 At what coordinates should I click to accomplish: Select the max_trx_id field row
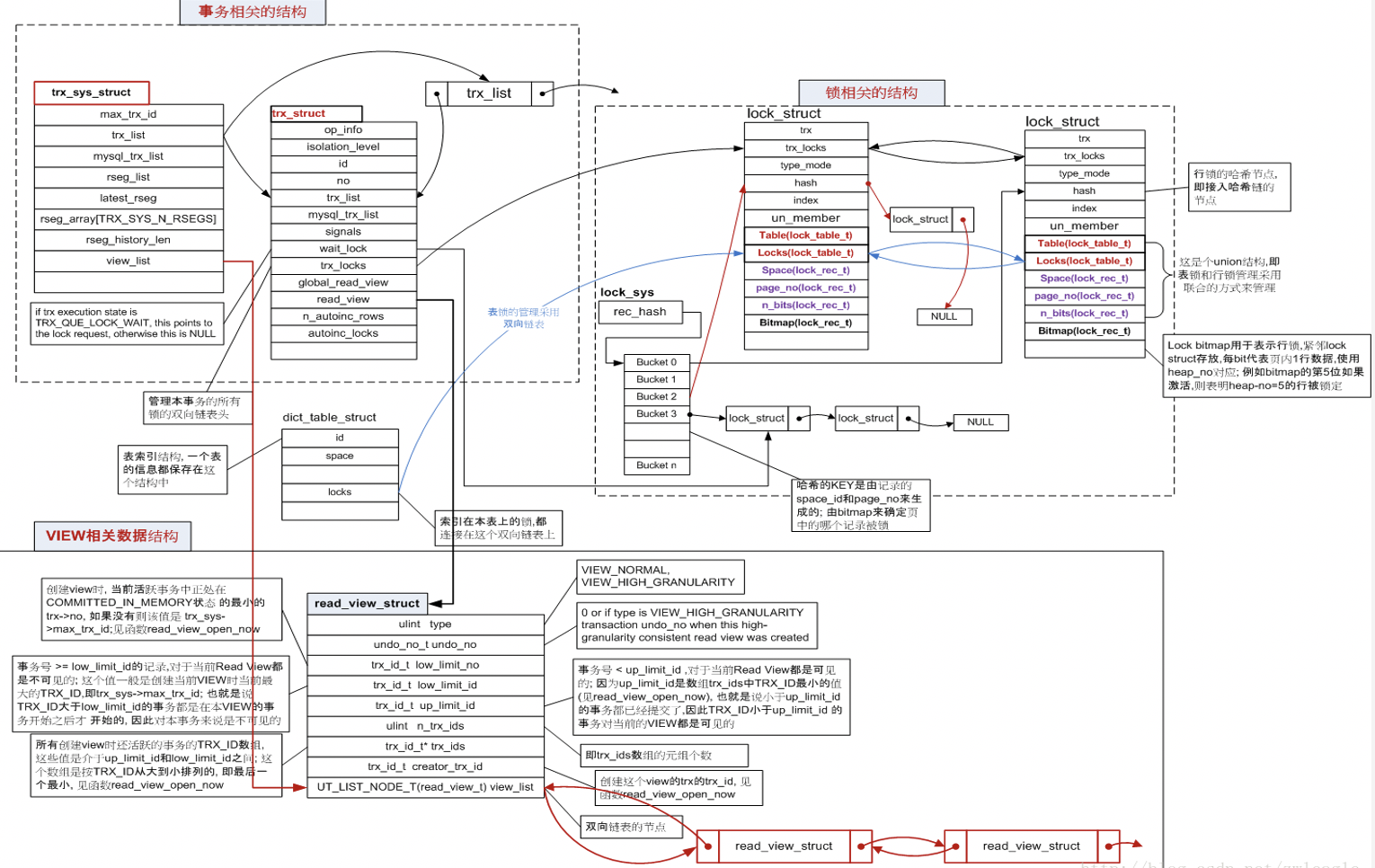tap(129, 114)
